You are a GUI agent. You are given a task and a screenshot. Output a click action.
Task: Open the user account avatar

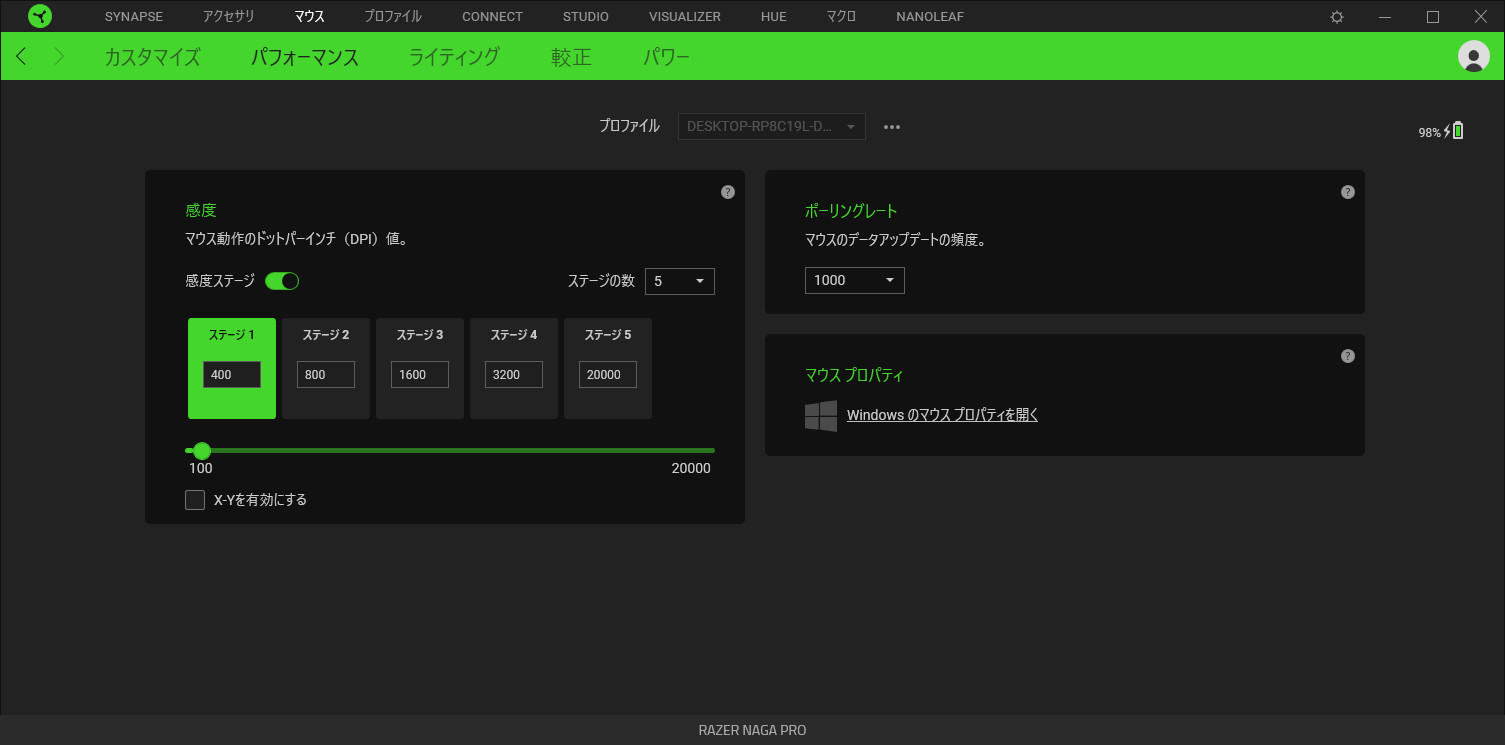[x=1474, y=56]
